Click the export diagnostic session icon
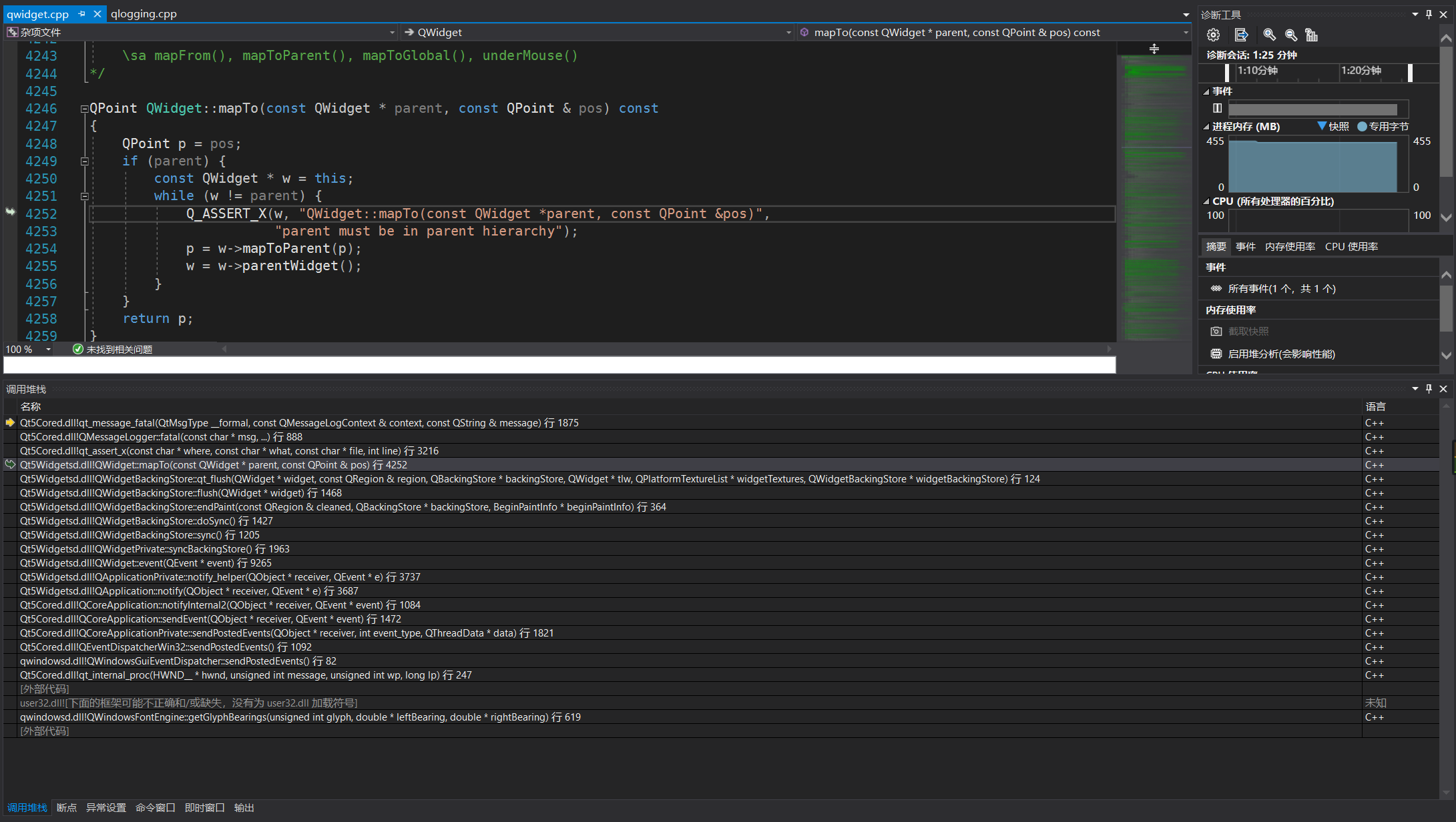The image size is (1456, 822). pos(1241,35)
